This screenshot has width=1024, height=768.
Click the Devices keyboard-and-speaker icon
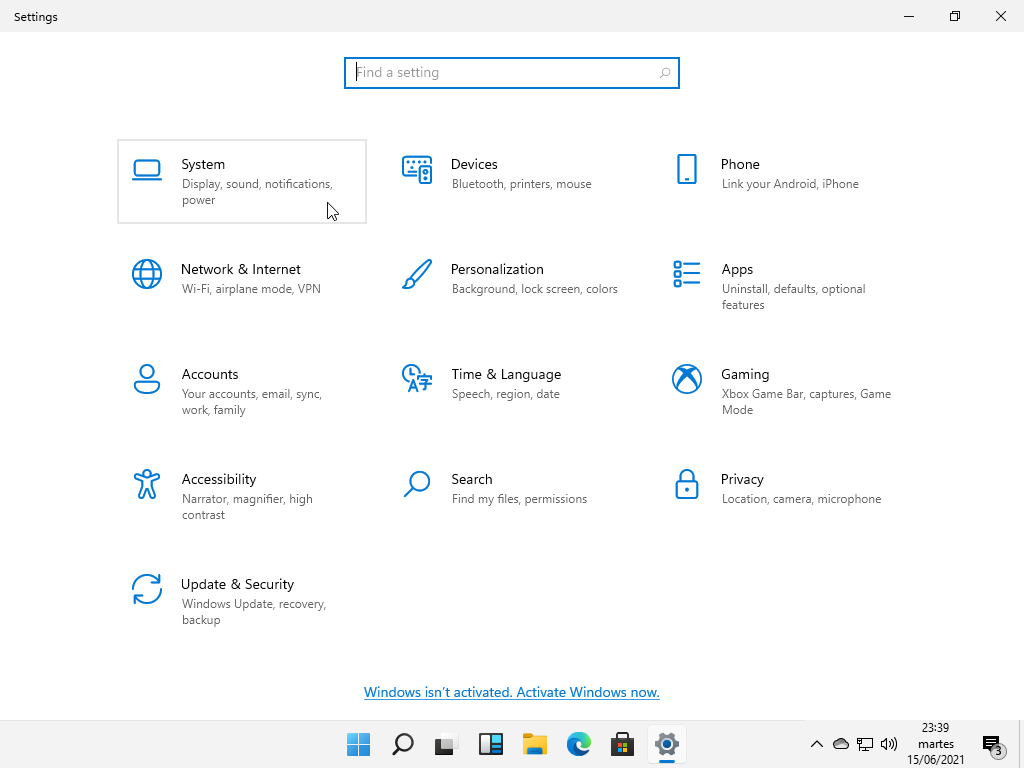point(417,170)
